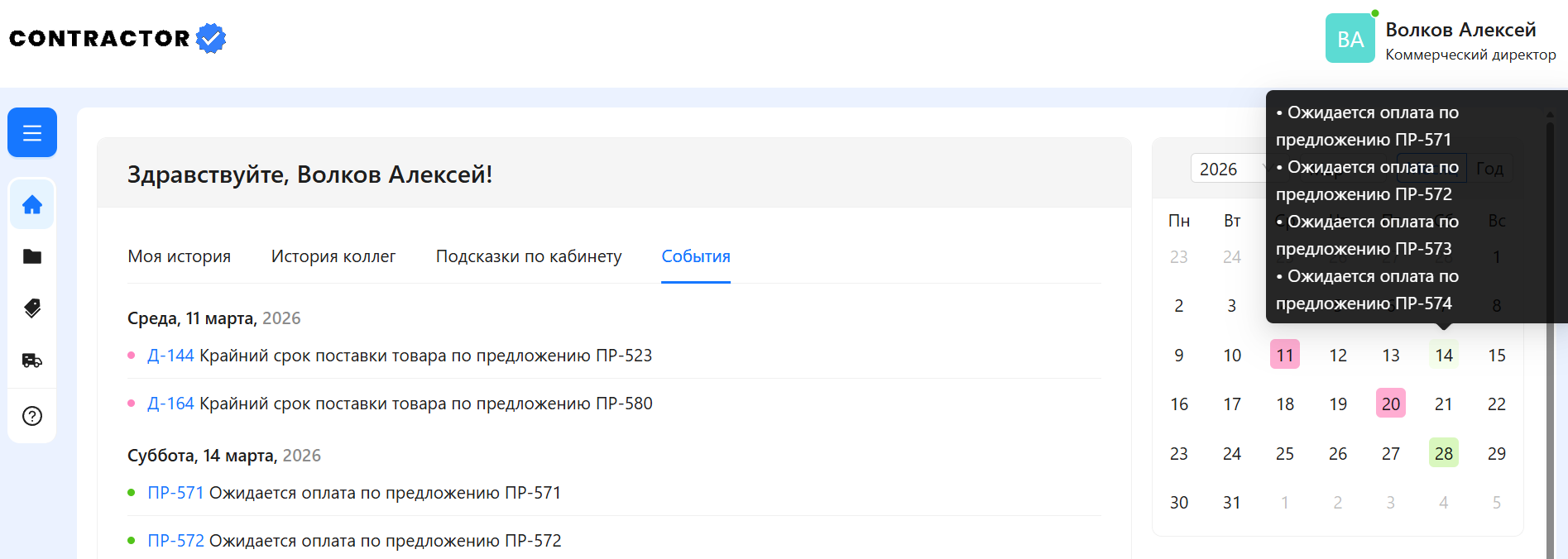Open the blue hamburger menu button
Screen dimensions: 1568x559
pyautogui.click(x=32, y=132)
